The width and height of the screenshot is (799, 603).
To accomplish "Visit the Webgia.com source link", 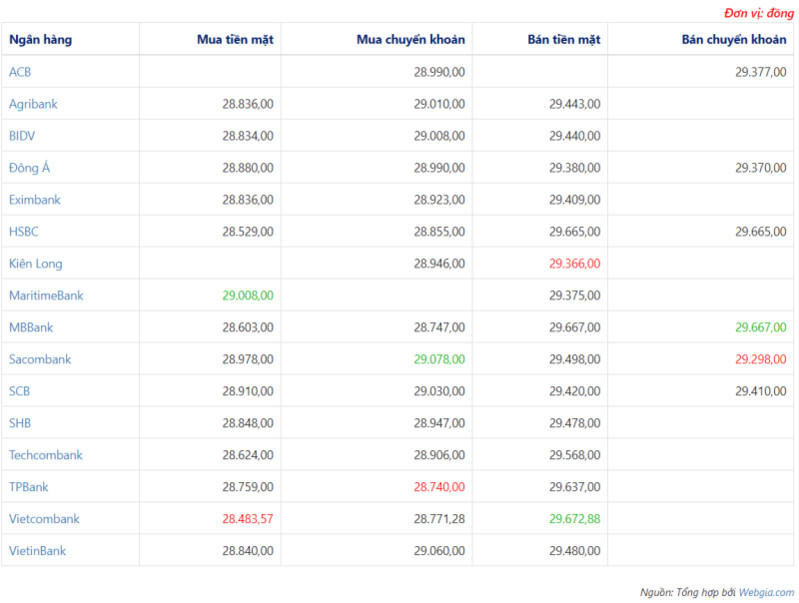I will click(766, 592).
